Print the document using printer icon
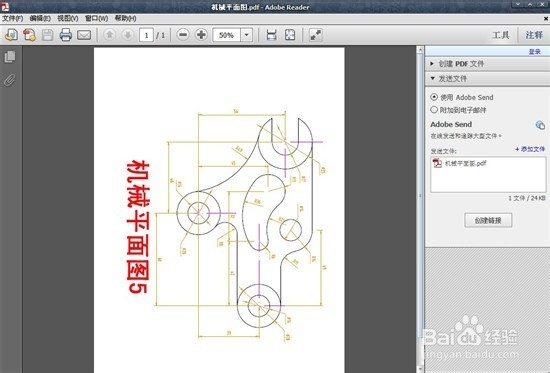The height and width of the screenshot is (373, 550). pos(66,35)
